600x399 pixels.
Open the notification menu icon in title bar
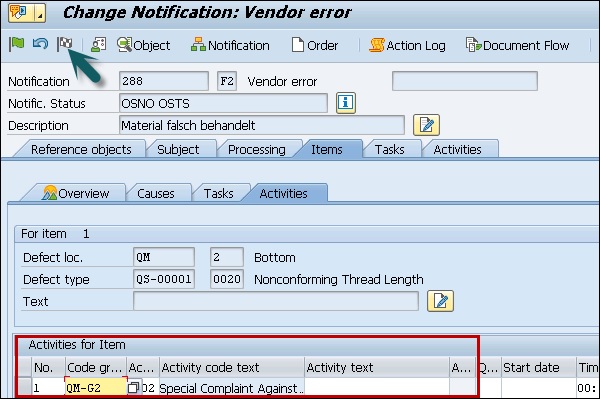coord(20,12)
